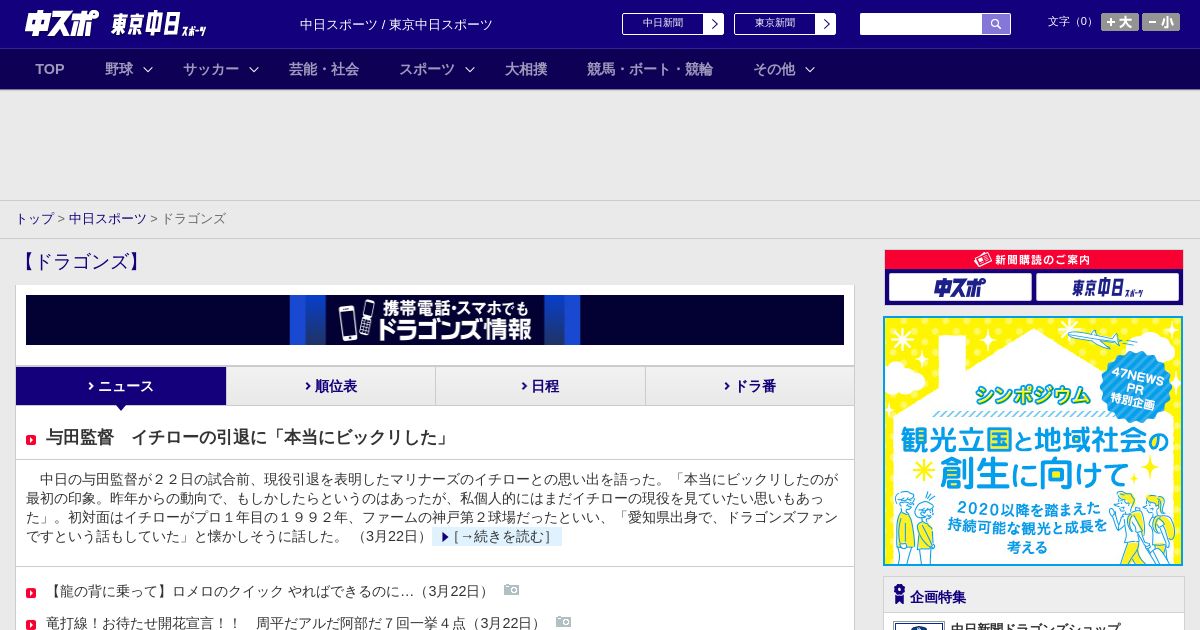Viewport: 1200px width, 630px height.
Task: Click red bullet icon beside 与田監督 headline
Action: click(31, 440)
